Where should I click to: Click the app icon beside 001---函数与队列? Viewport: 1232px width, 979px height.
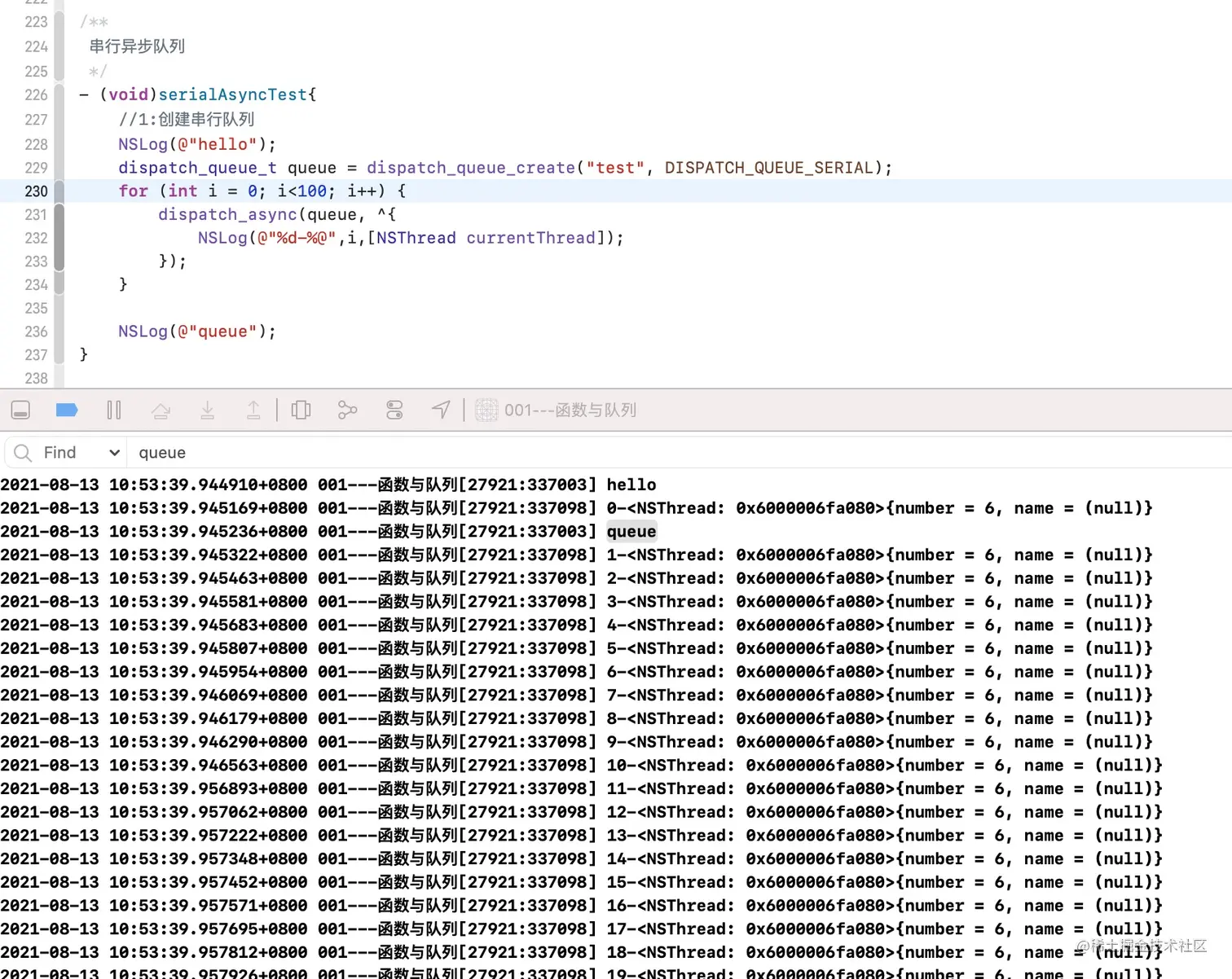(x=486, y=410)
